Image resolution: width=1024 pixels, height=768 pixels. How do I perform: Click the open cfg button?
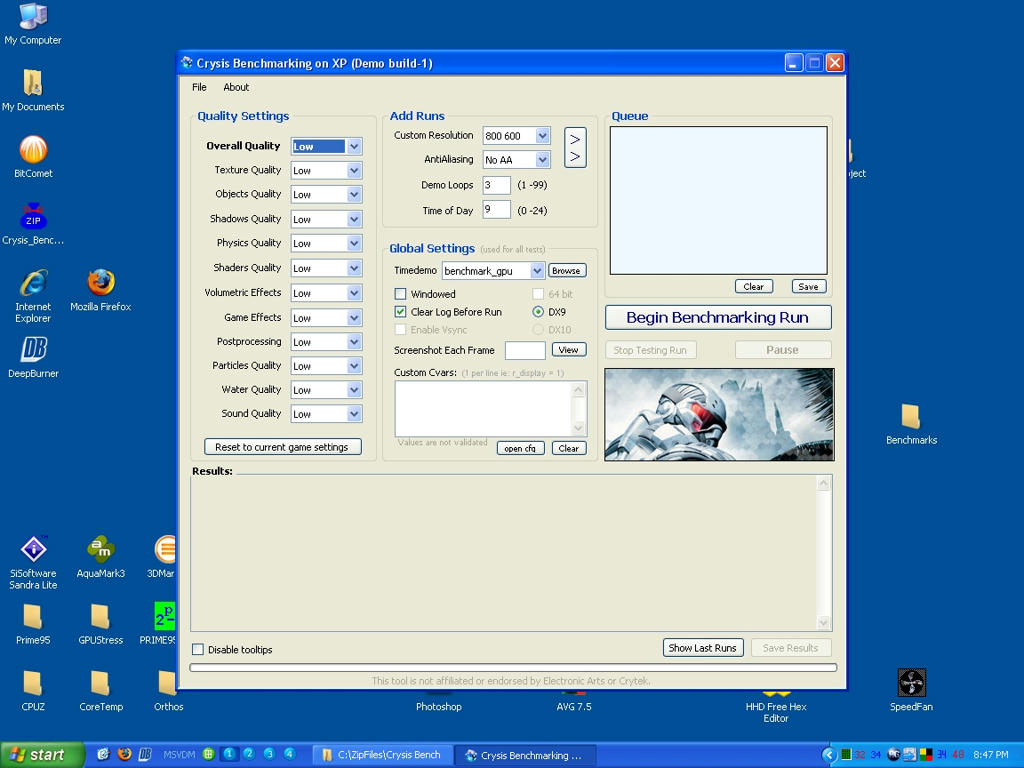click(520, 449)
